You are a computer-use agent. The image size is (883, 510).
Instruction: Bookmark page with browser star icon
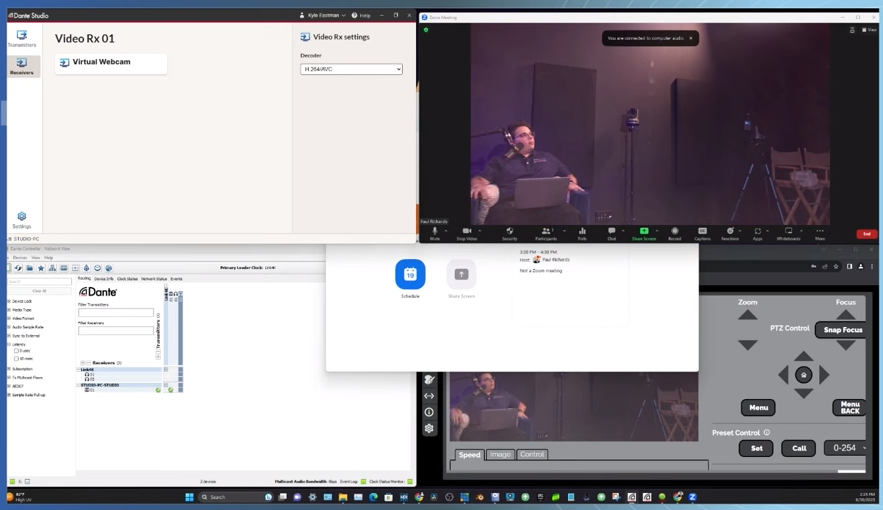point(836,266)
